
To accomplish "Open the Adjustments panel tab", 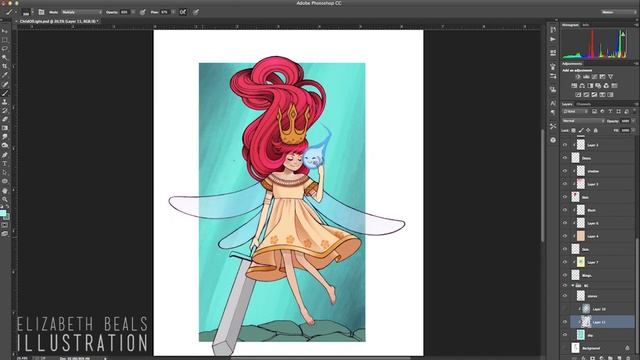I will [x=572, y=64].
